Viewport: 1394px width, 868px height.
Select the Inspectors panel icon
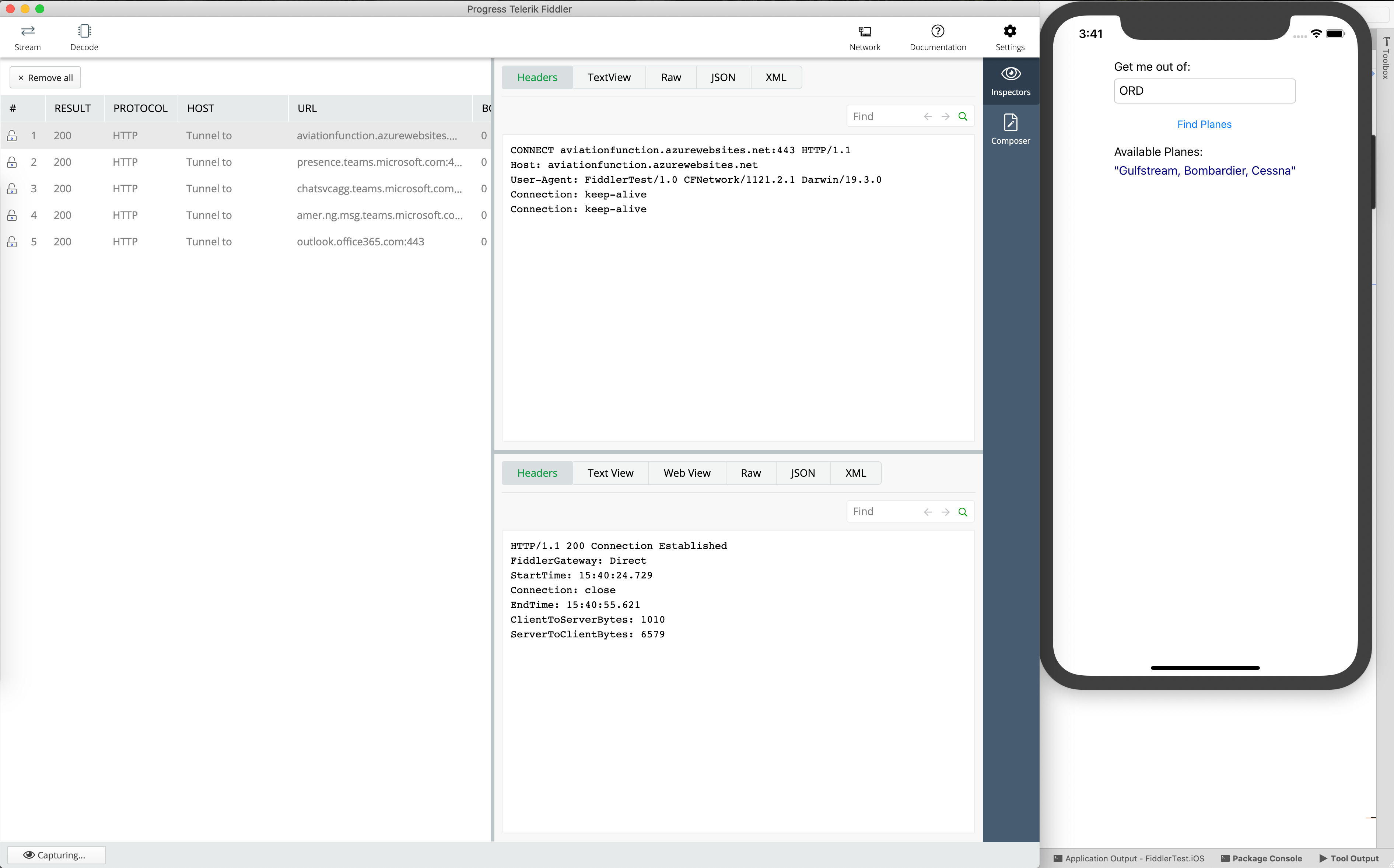1011,81
